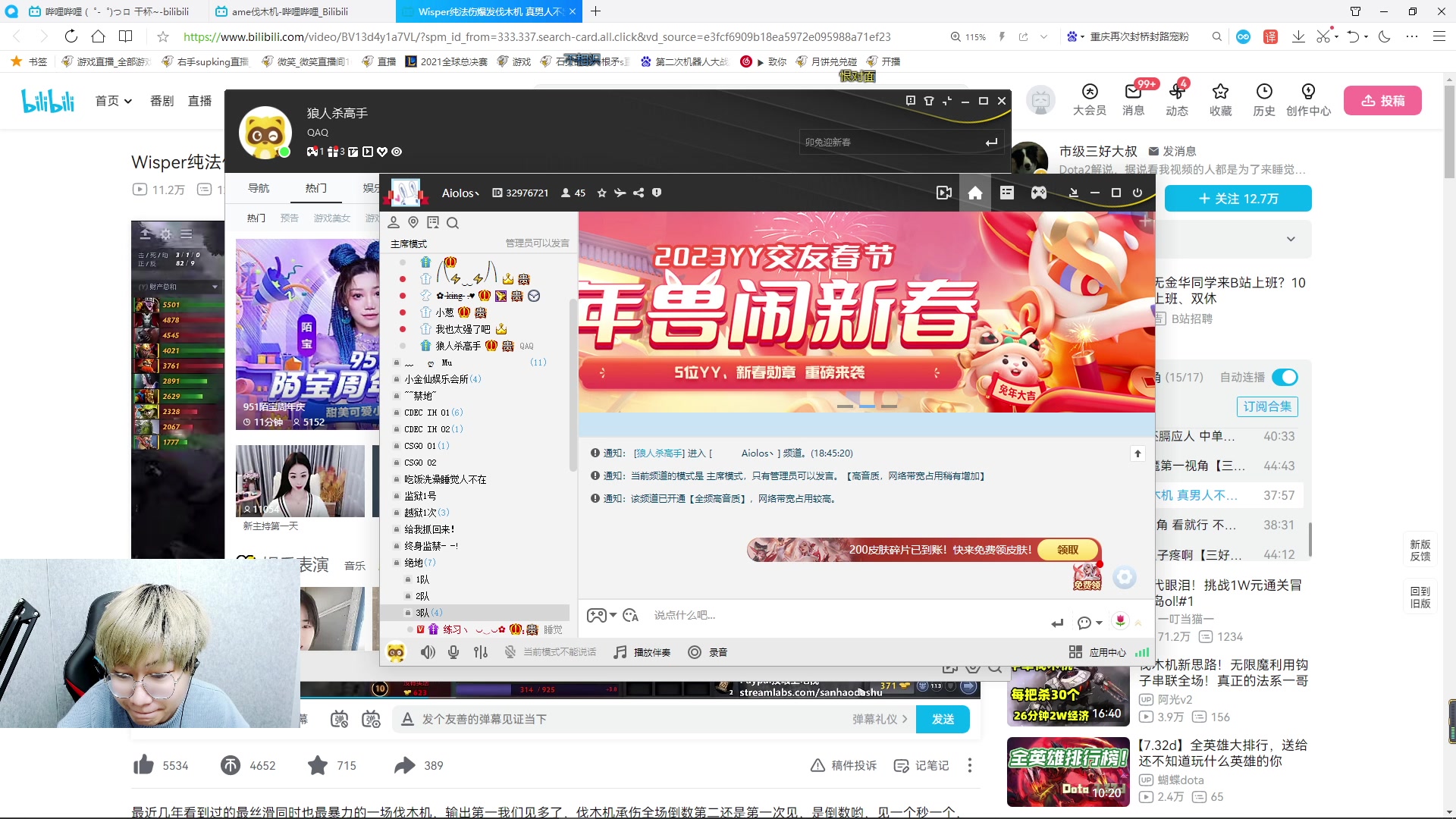Click the 投稿 upload button
Screen dimensions: 1456x819
pos(1382,100)
